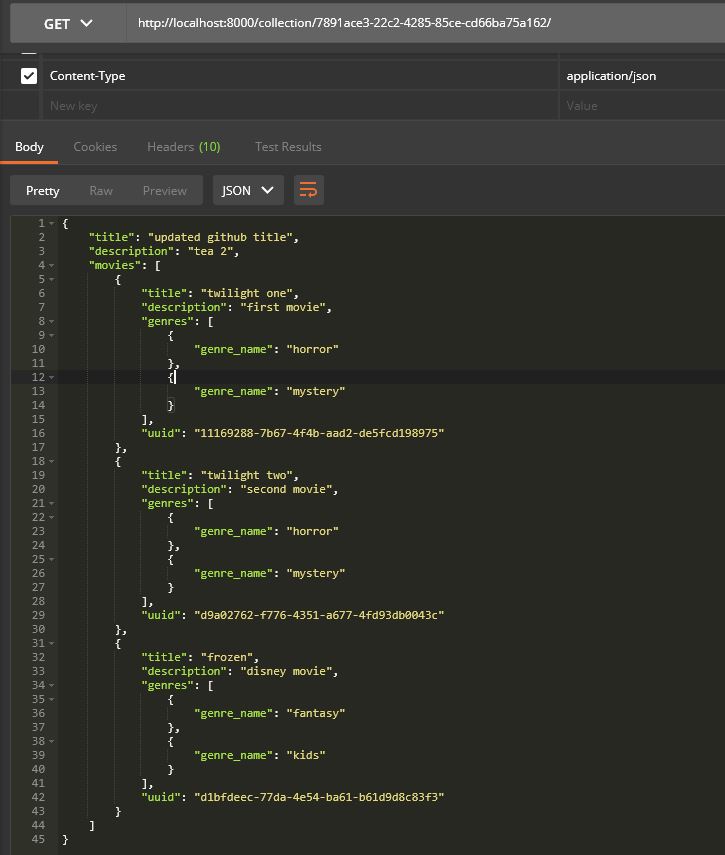Viewport: 725px width, 855px height.
Task: Click the "second movie" description value
Action: (286, 490)
